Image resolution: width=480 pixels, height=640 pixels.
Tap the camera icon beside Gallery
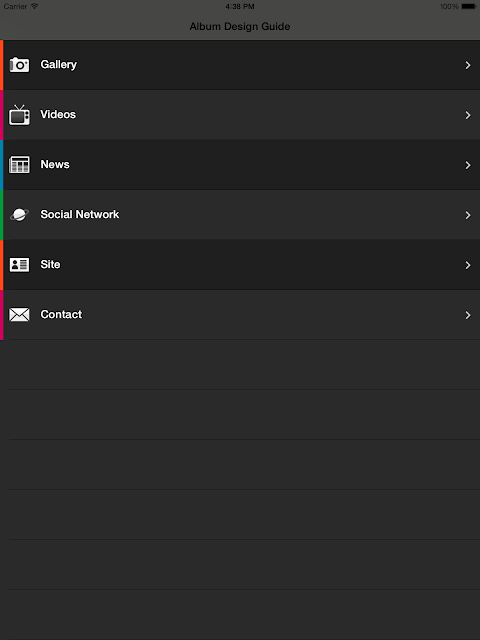[19, 64]
